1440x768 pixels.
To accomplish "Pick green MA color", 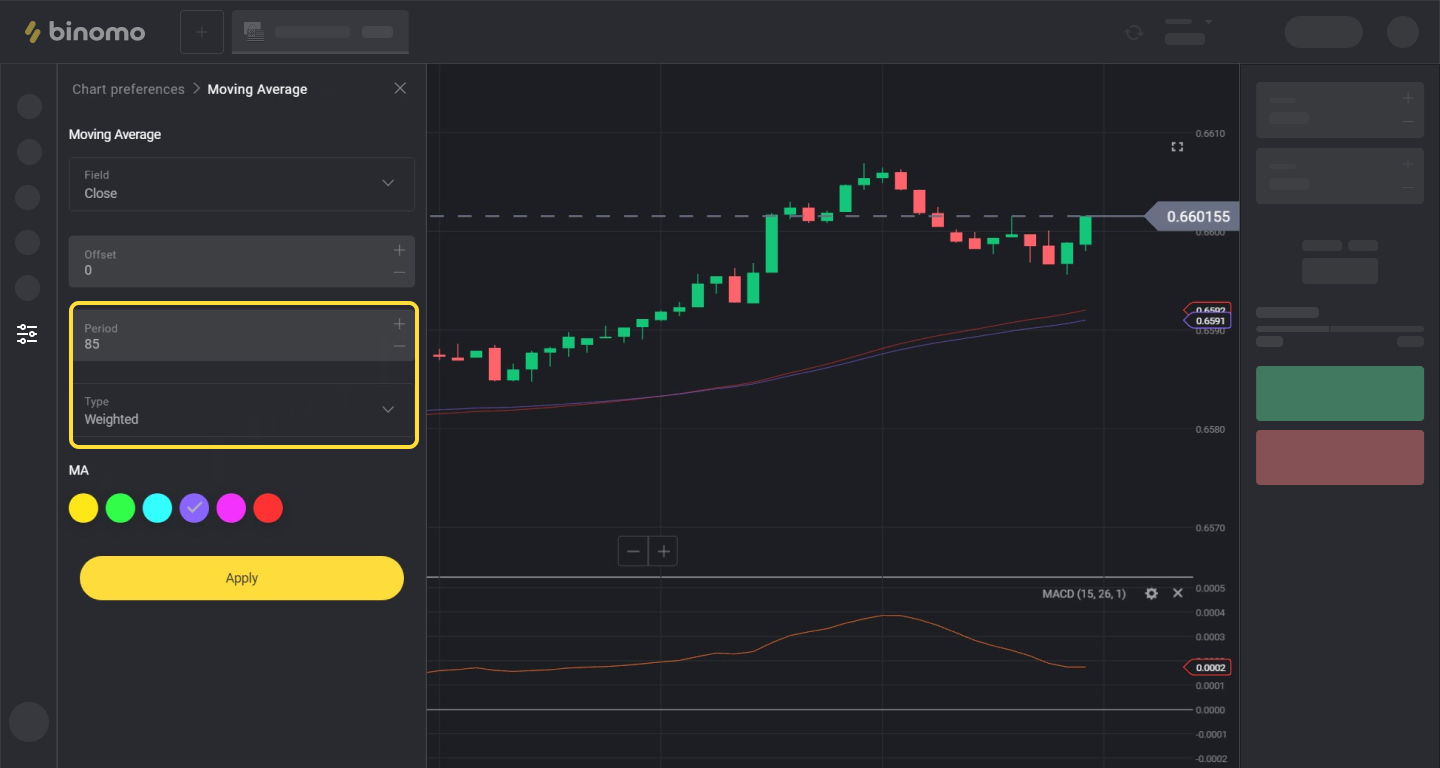I will 121,508.
